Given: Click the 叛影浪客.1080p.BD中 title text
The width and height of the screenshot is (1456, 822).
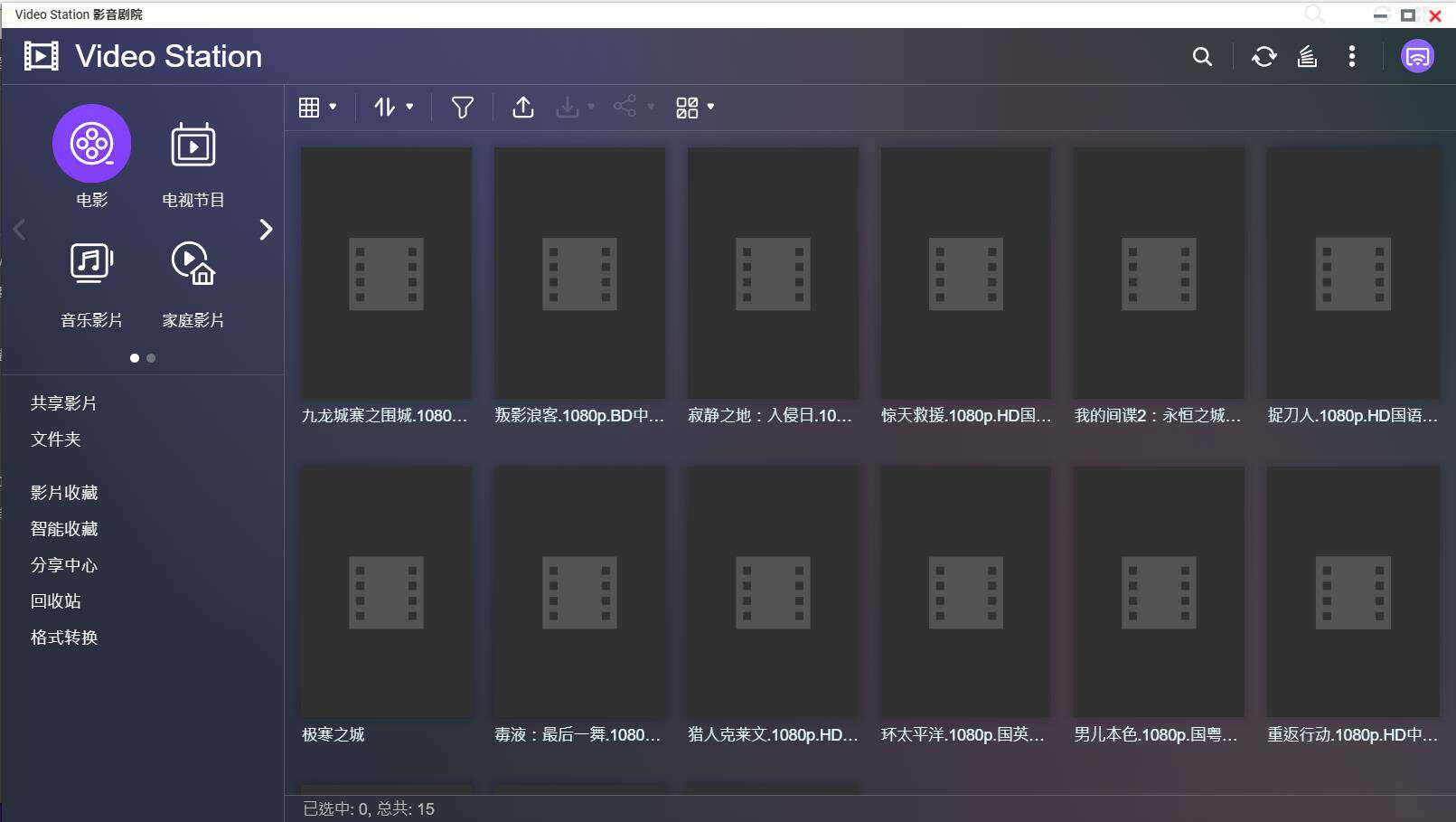Looking at the screenshot, I should (x=579, y=416).
